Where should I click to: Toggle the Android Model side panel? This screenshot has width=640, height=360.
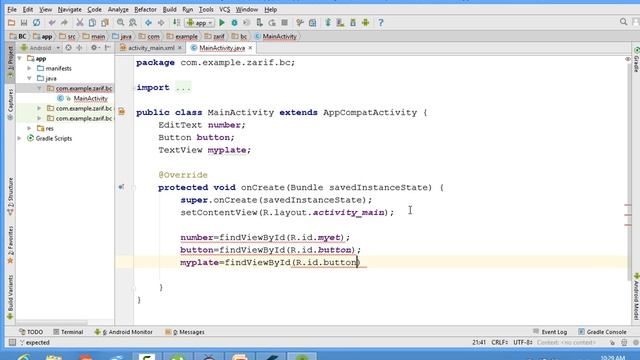(x=636, y=296)
